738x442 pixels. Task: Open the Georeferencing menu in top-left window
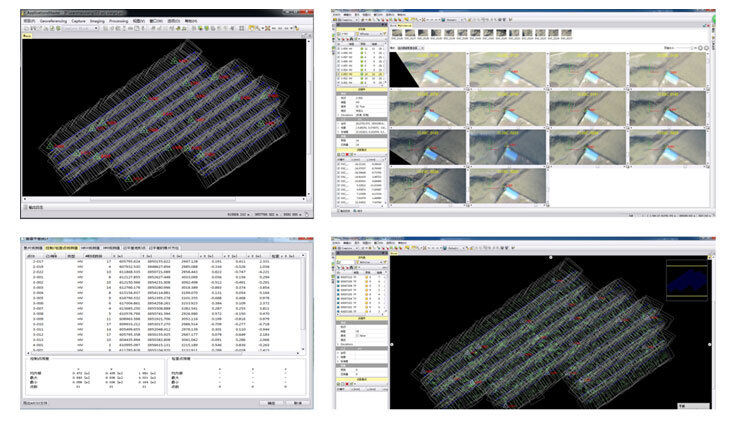tap(52, 20)
